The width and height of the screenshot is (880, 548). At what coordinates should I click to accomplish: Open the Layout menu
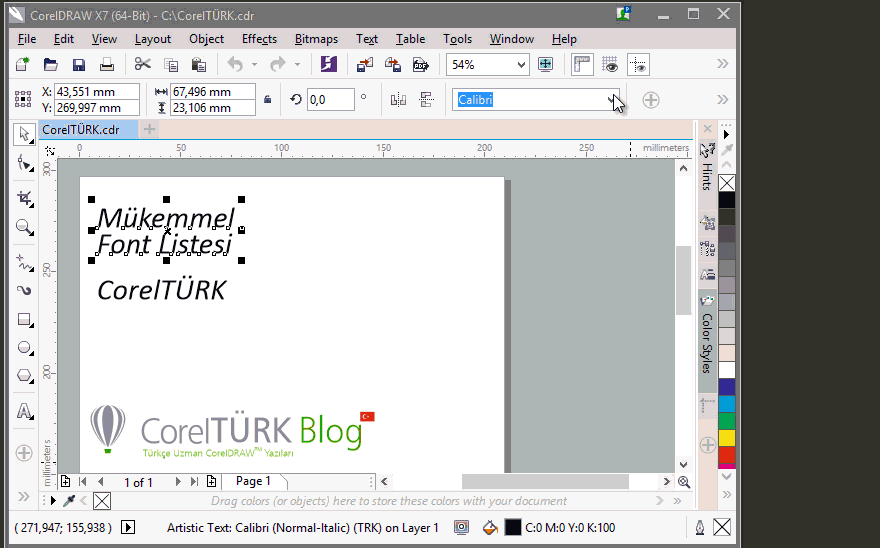click(153, 39)
